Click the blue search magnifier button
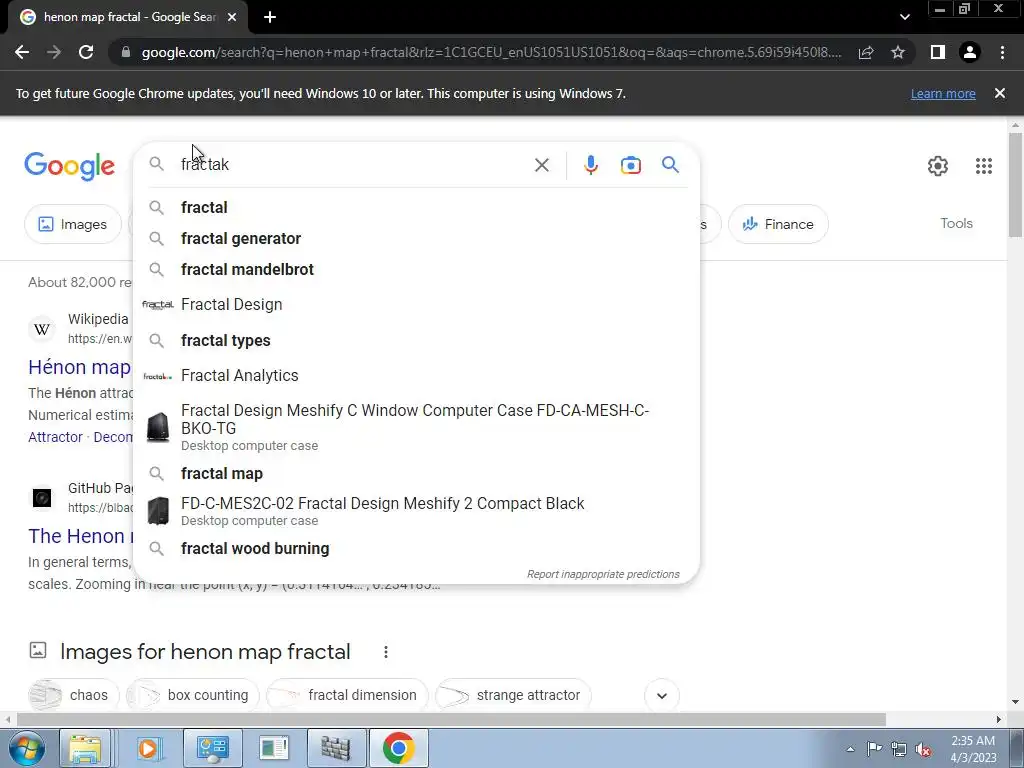Image resolution: width=1024 pixels, height=768 pixels. pos(670,165)
